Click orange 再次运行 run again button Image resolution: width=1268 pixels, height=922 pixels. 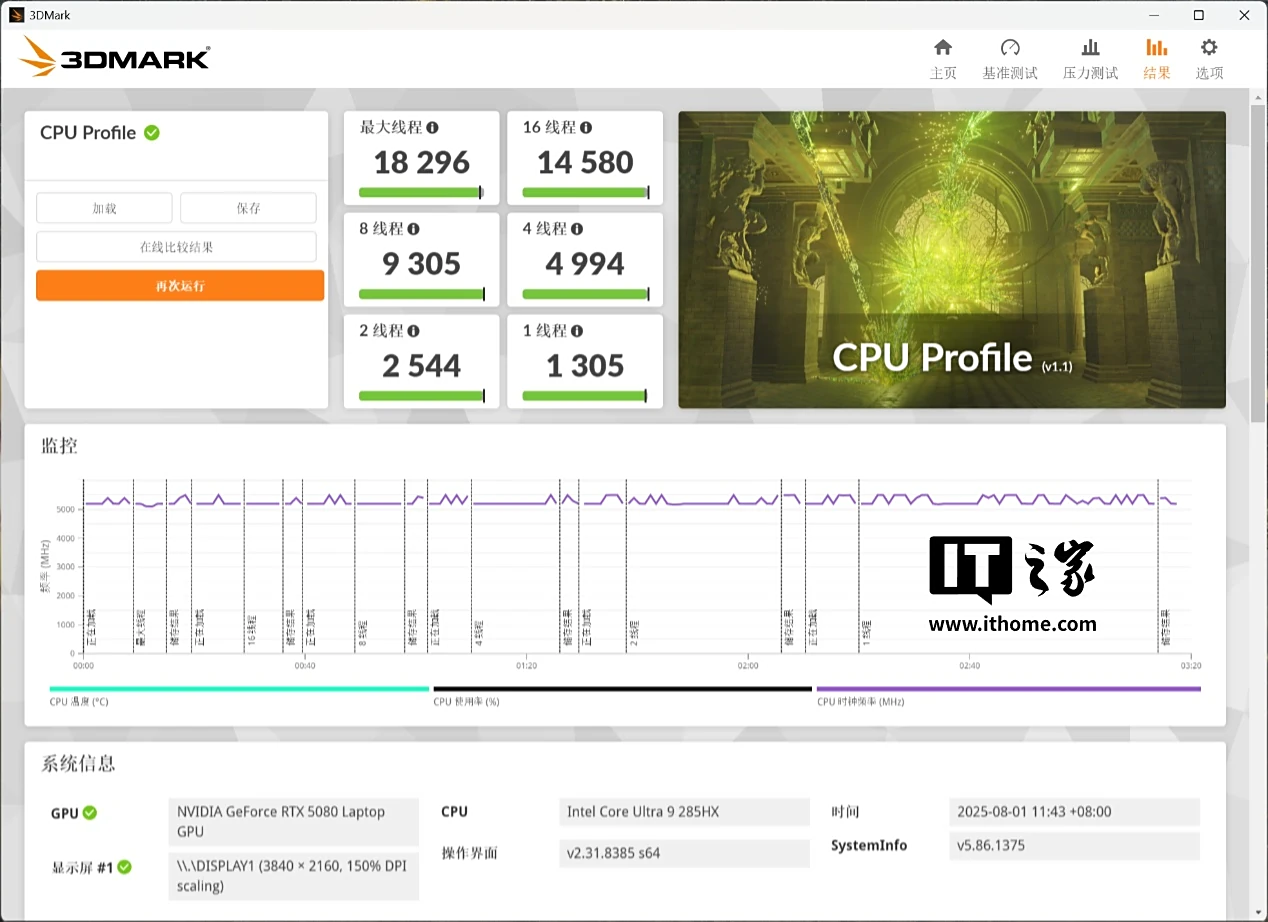pos(180,286)
